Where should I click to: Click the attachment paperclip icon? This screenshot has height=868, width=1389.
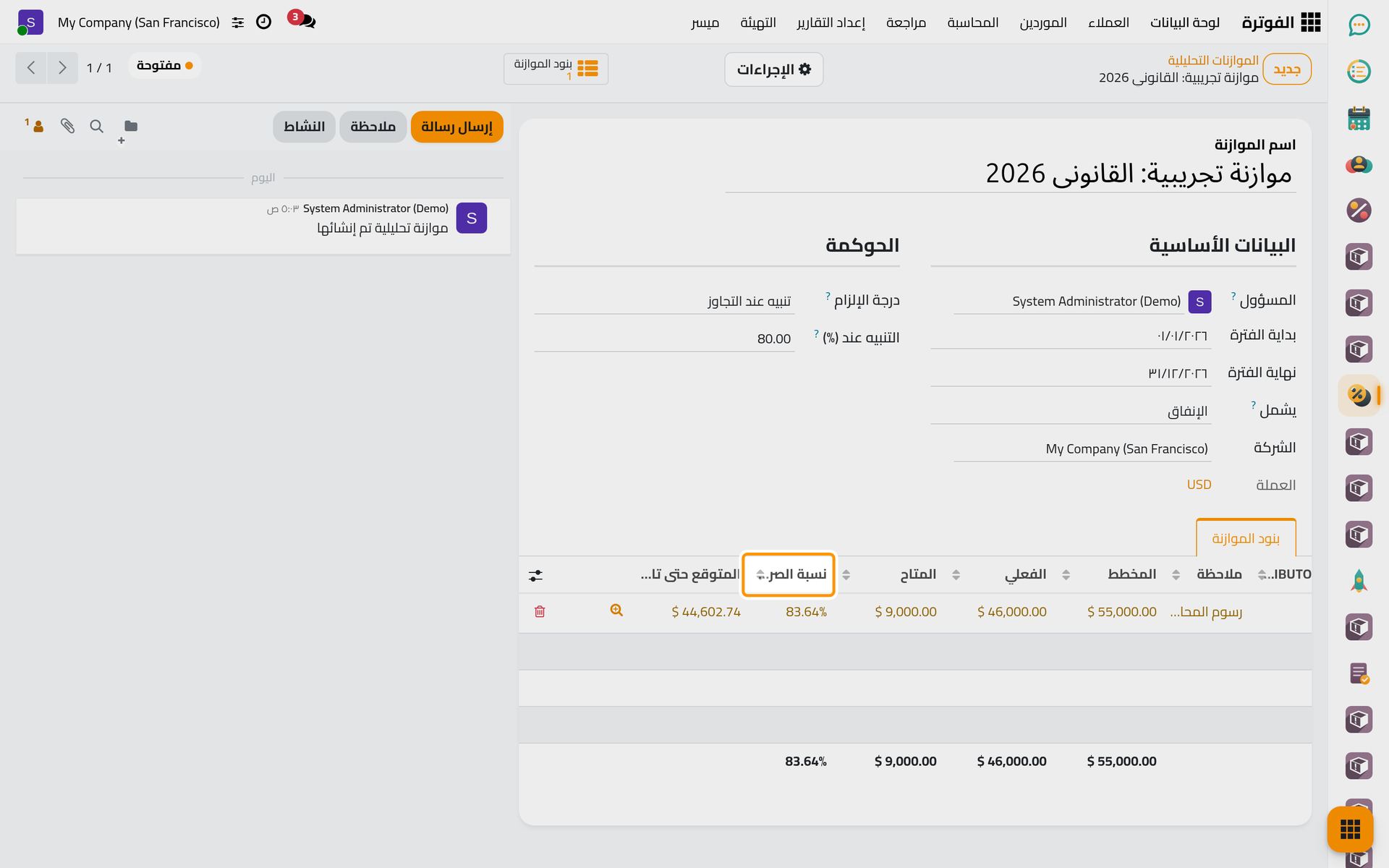[67, 126]
